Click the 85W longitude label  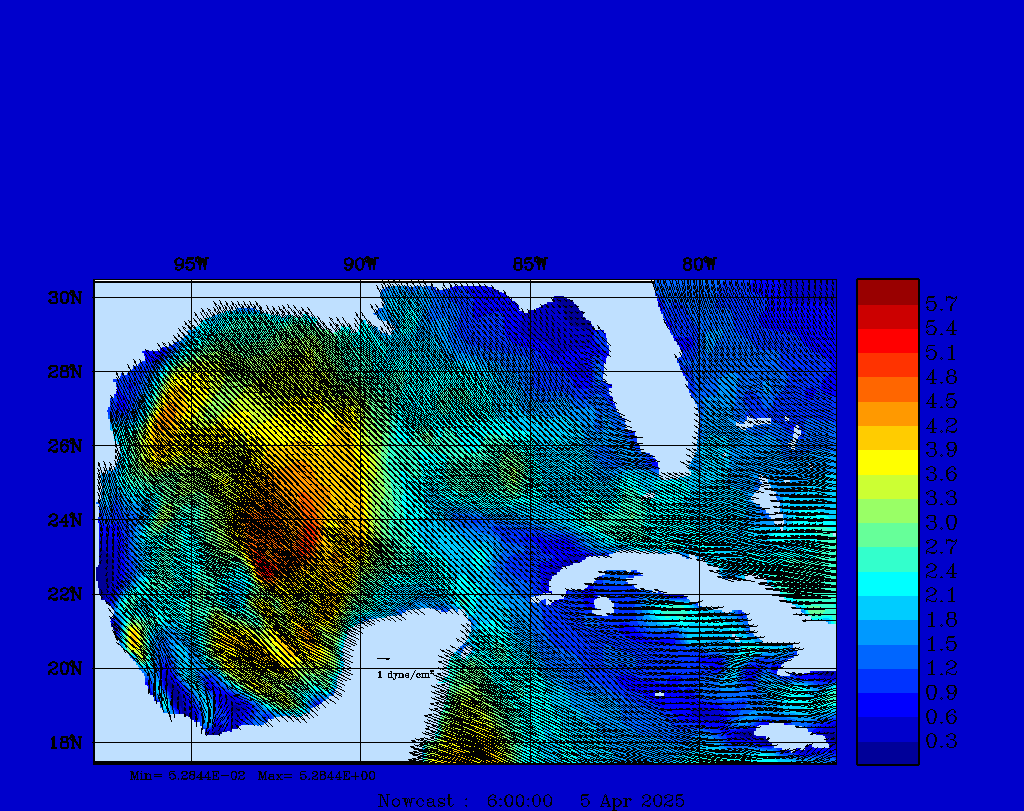click(x=530, y=264)
